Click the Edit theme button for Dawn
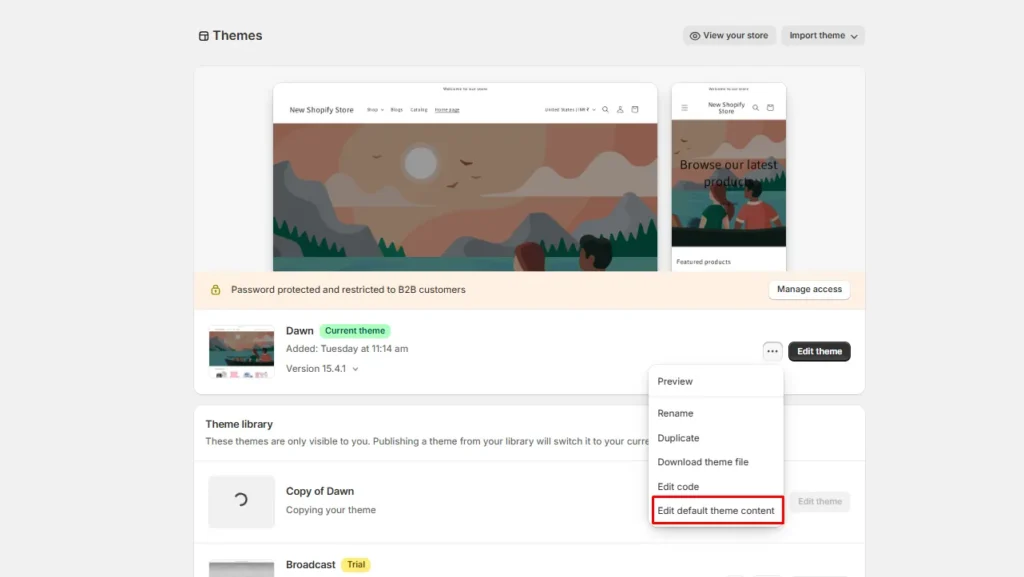The image size is (1024, 577). pos(819,351)
